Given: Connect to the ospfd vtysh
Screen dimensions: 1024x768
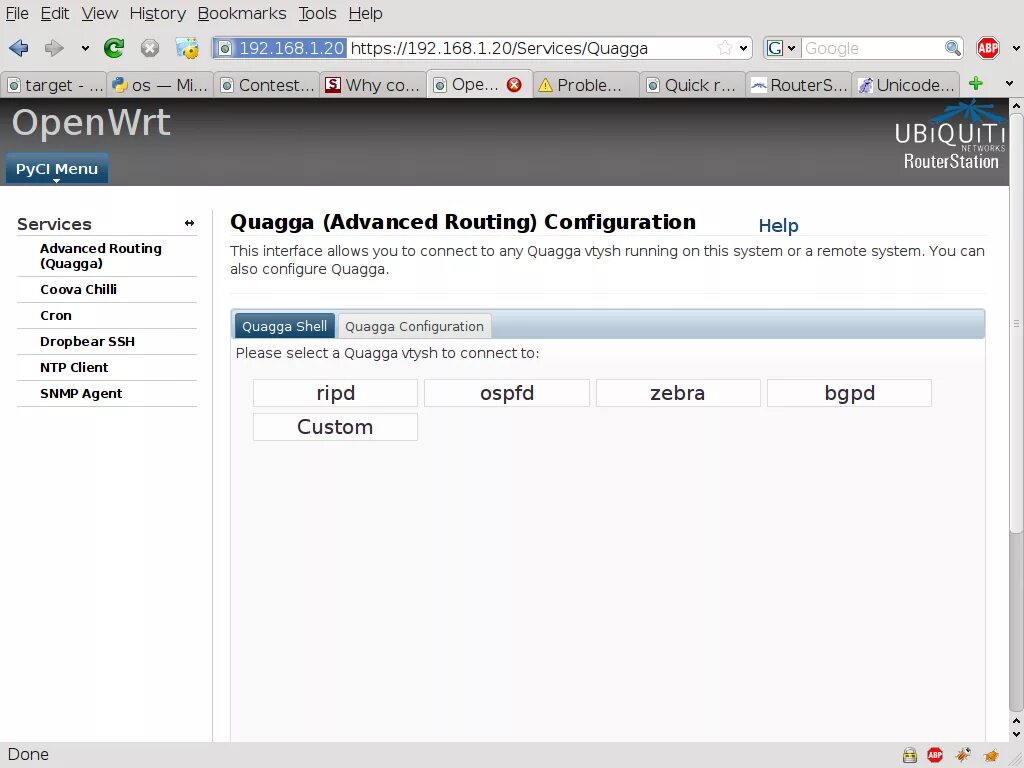Looking at the screenshot, I should [x=507, y=393].
